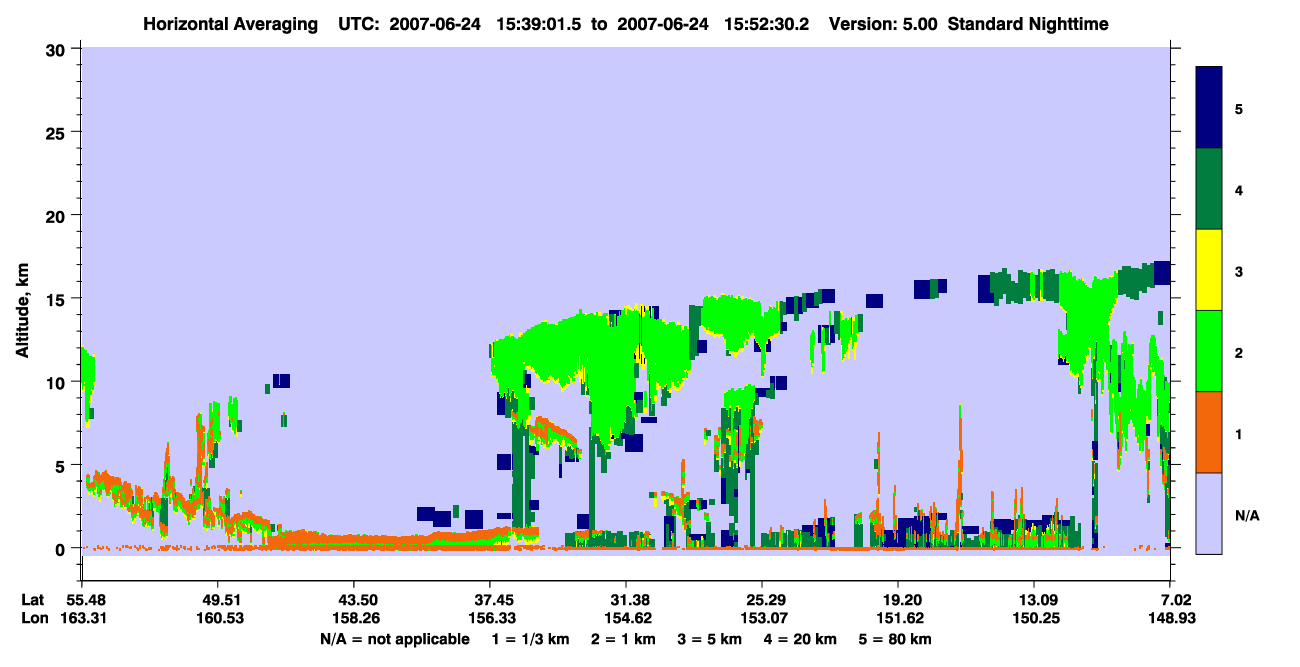Click longitude value 150.25

1034,618
